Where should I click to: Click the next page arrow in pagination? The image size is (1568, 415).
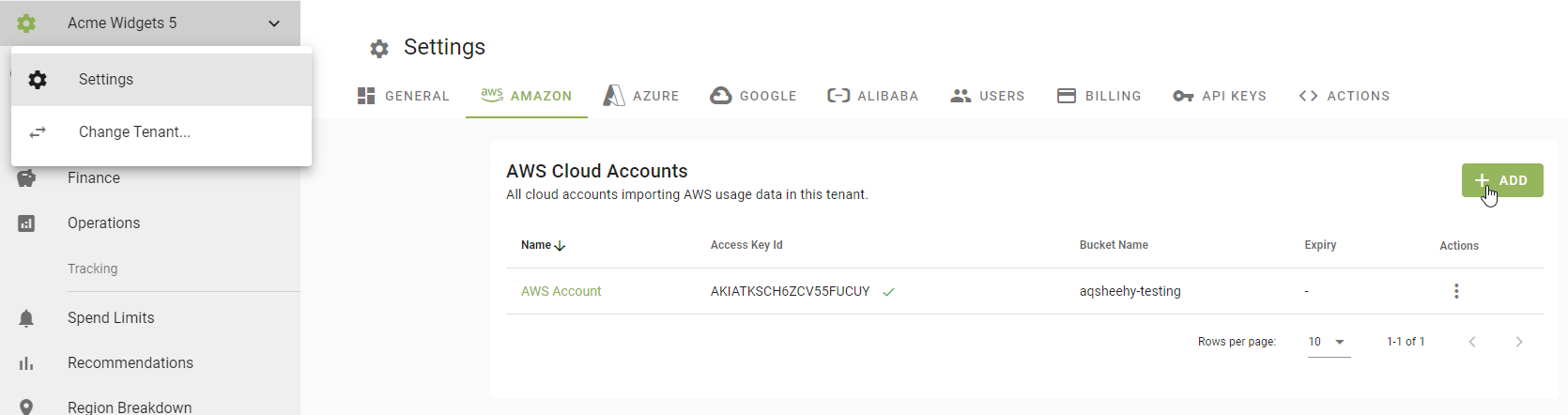click(x=1518, y=342)
